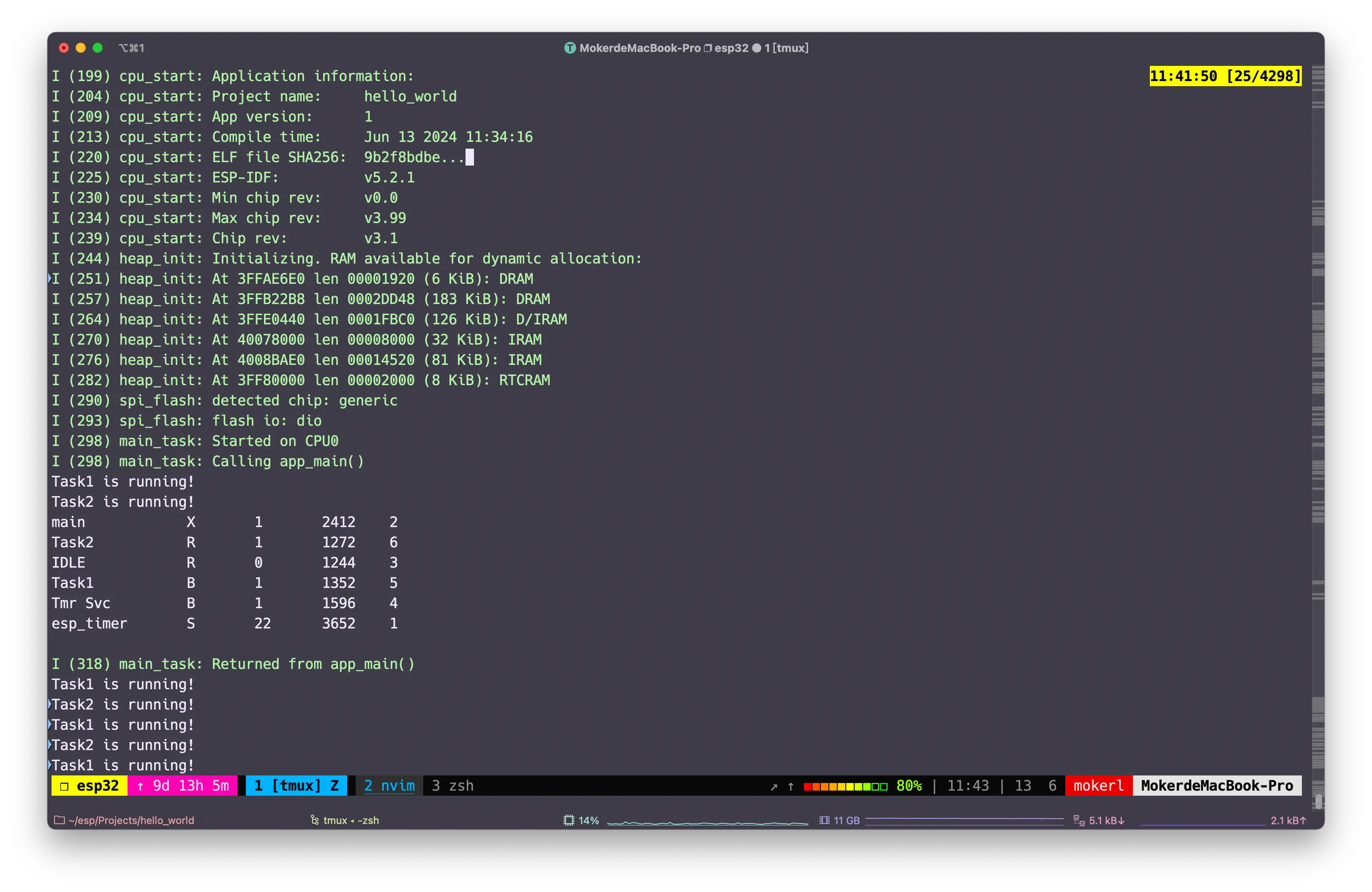
Task: Click 'flash io: dio' line
Action: click(x=187, y=420)
